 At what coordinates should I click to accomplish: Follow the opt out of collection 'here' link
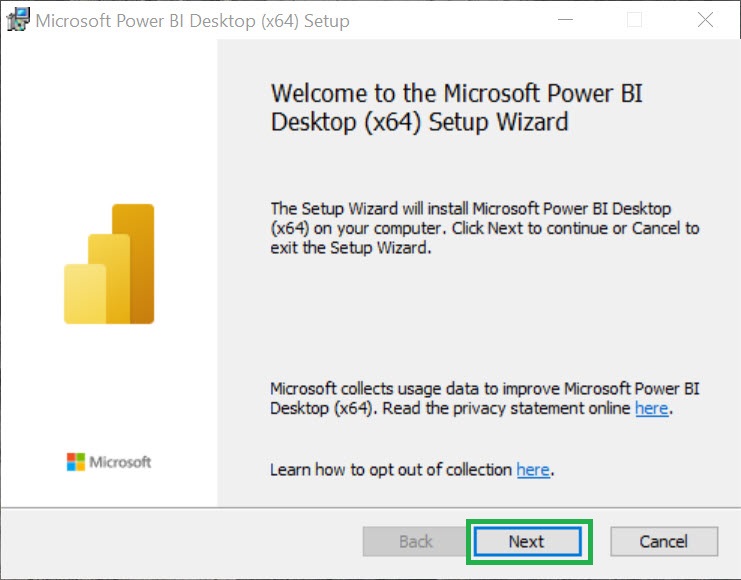point(533,469)
